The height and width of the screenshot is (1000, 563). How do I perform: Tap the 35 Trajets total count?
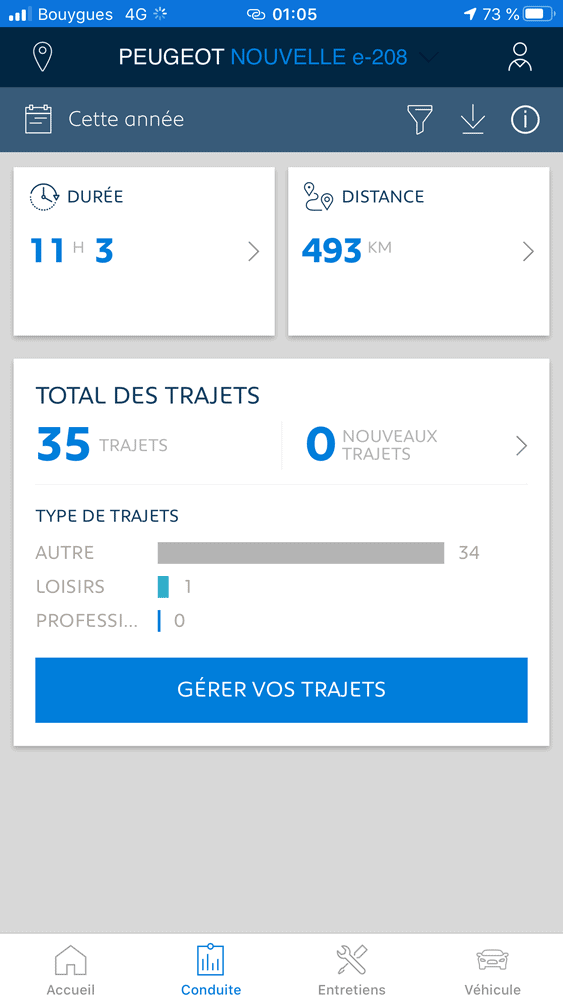click(102, 445)
